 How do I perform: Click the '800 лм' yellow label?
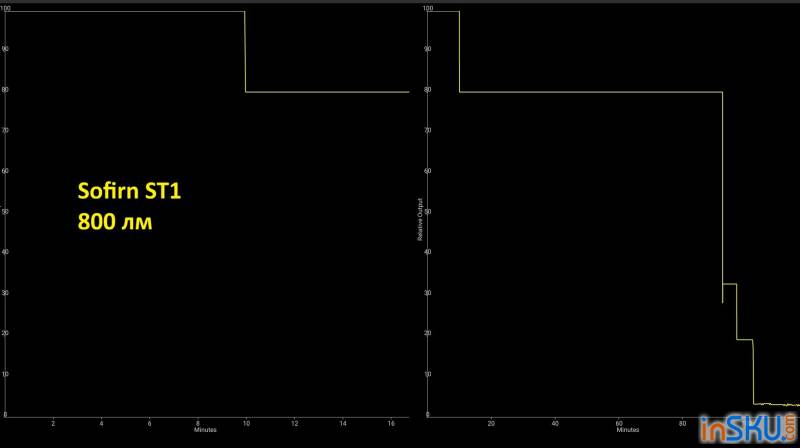tap(115, 222)
